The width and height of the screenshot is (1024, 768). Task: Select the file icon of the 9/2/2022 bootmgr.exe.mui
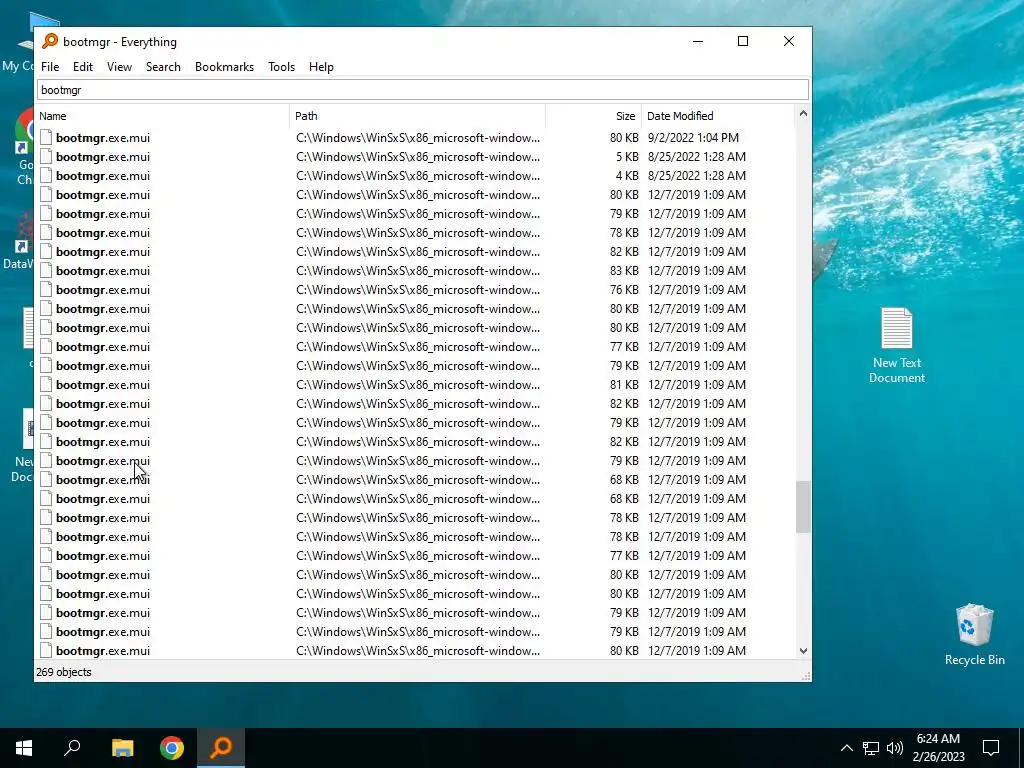tap(46, 138)
